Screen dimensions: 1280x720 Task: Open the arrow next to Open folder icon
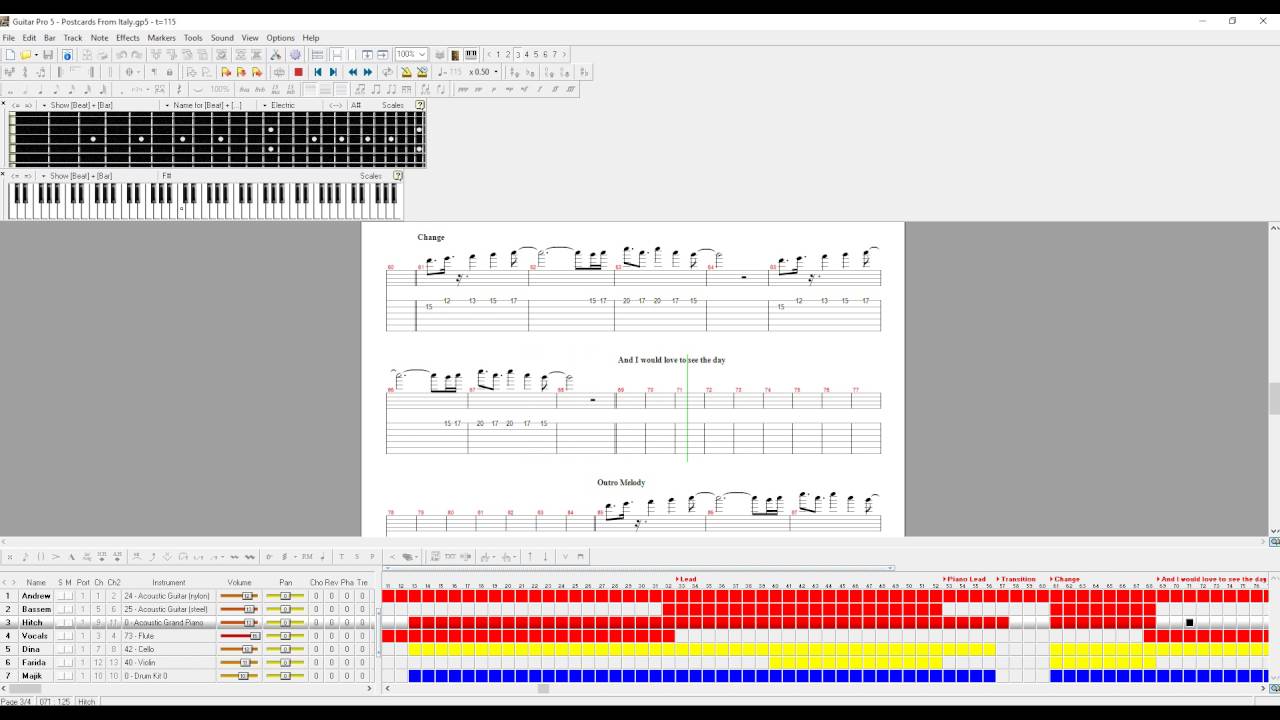click(36, 55)
